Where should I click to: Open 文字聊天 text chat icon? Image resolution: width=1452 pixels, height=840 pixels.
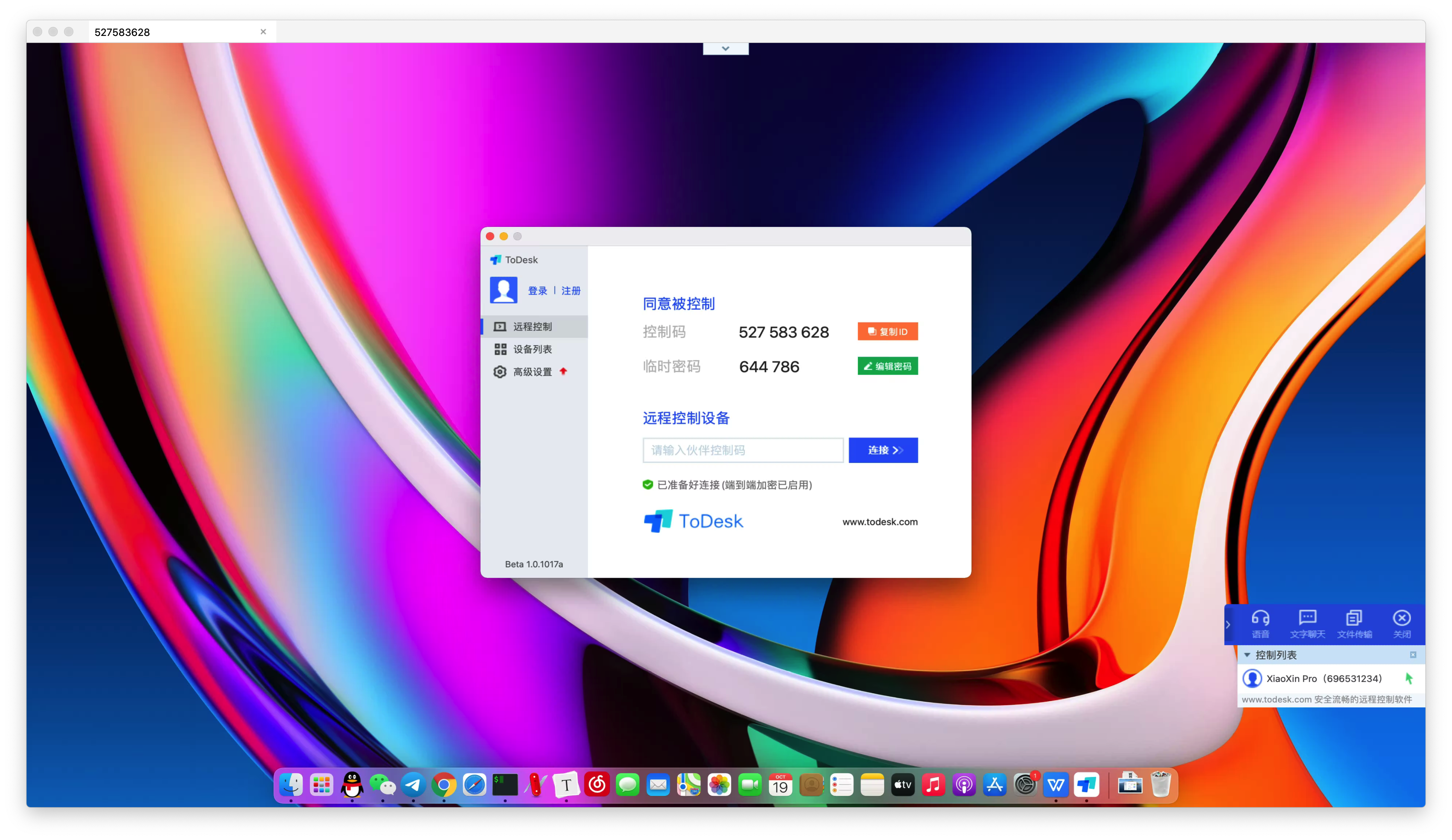tap(1307, 624)
